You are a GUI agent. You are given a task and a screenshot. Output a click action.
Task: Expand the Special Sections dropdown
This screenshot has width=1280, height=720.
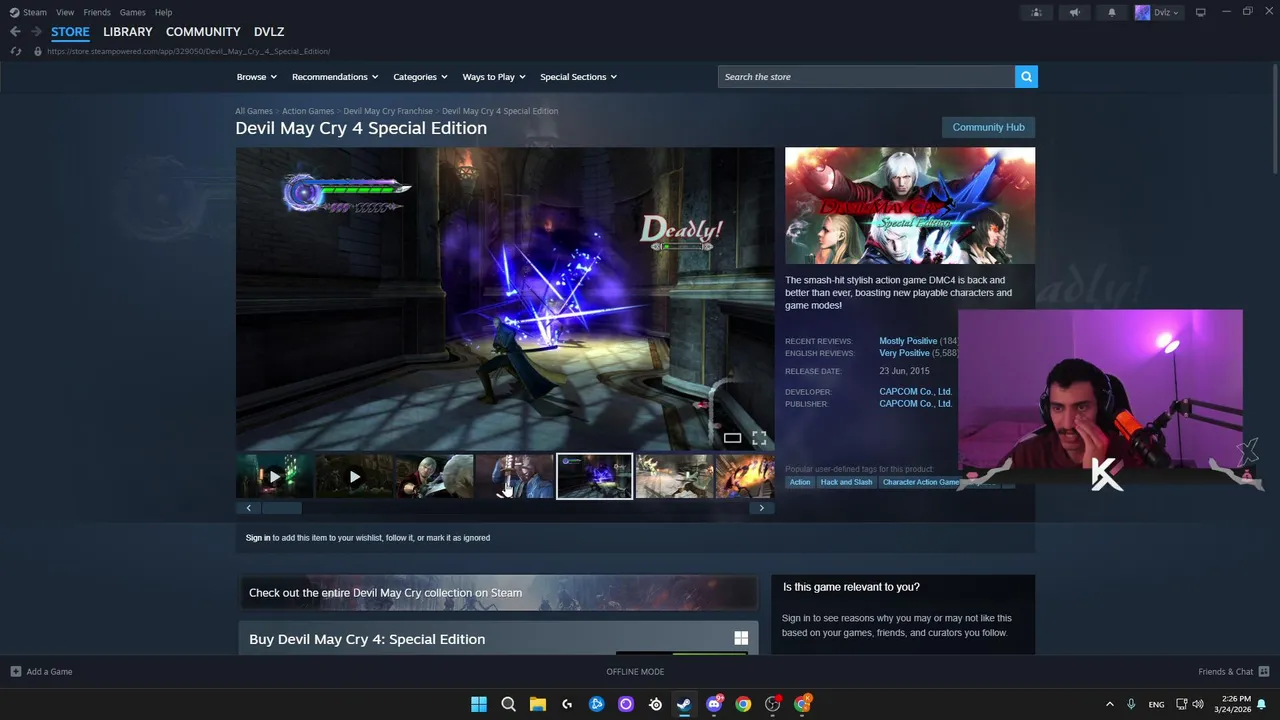(578, 77)
